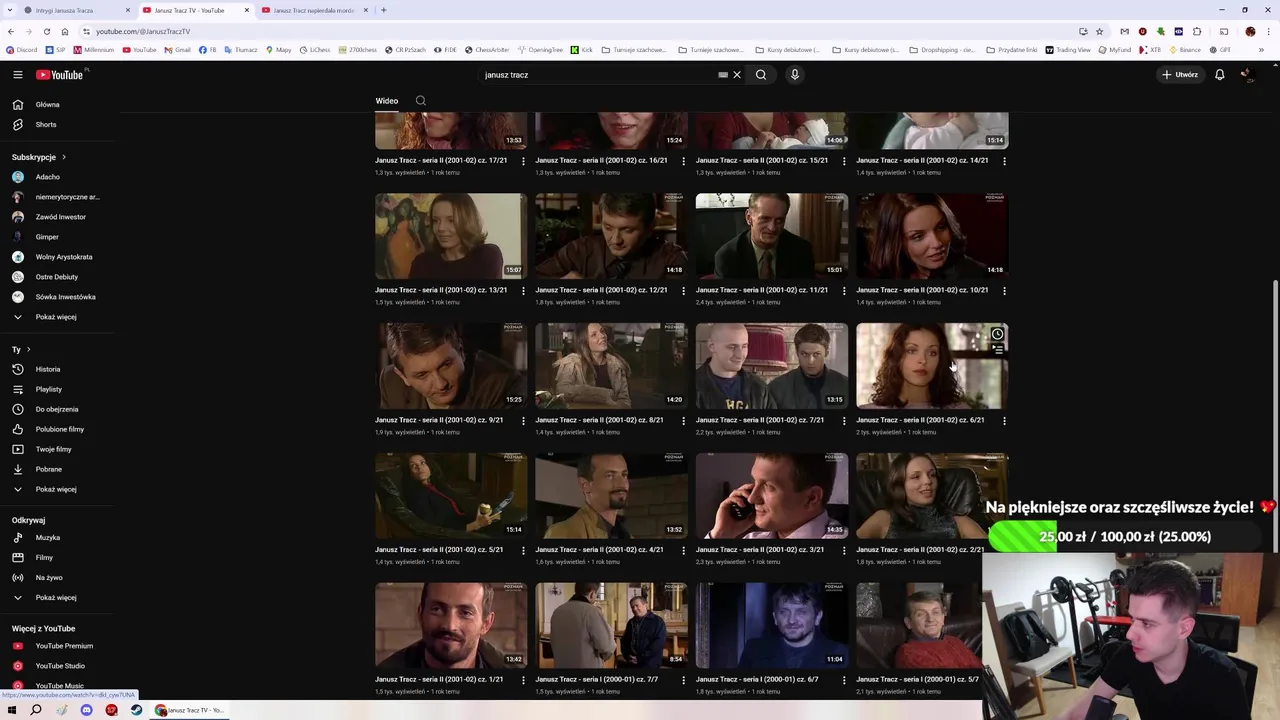Expand the Subskrypcje section heading
The width and height of the screenshot is (1280, 720).
pyautogui.click(x=39, y=157)
